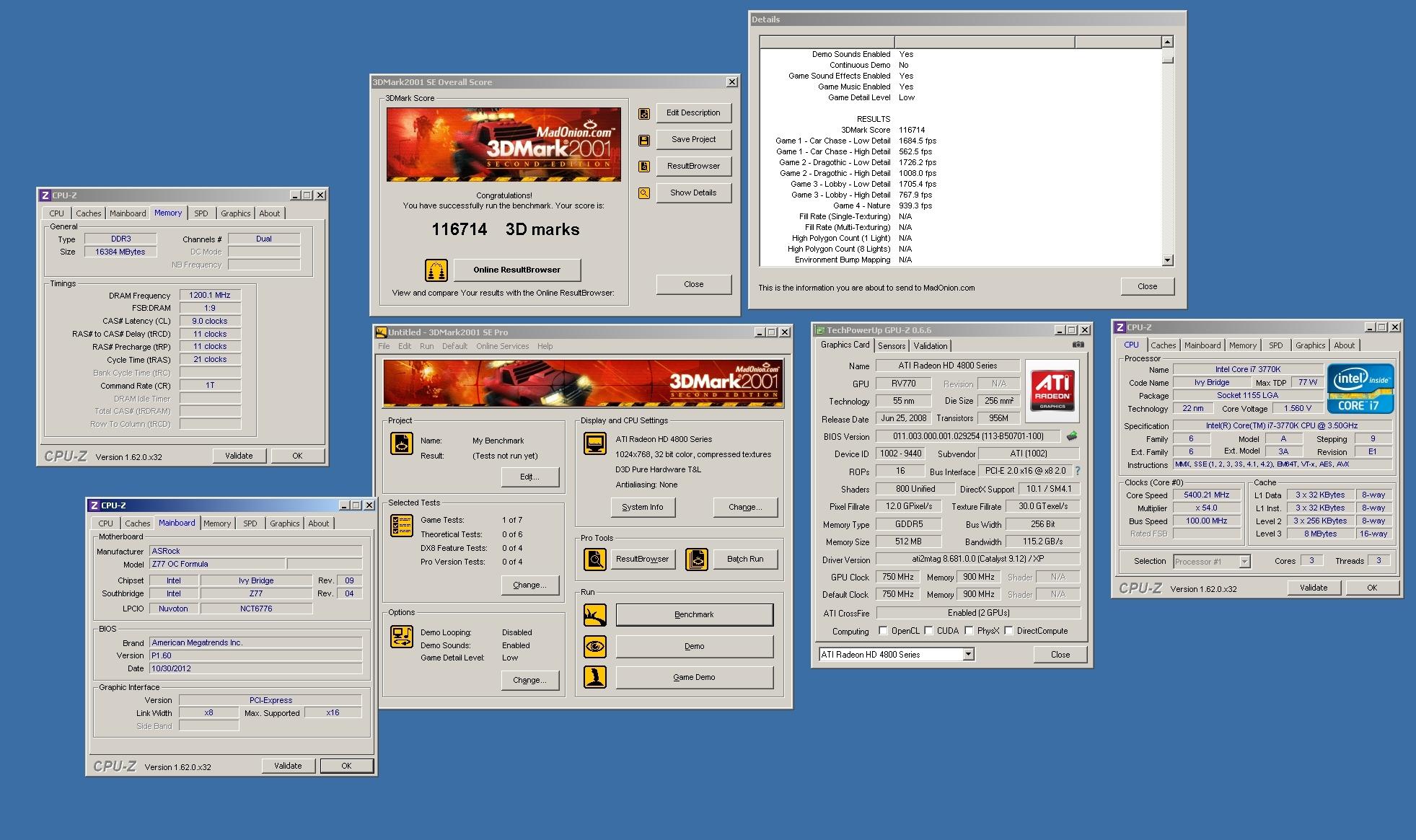1416x840 pixels.
Task: Click Change... button in Display and CPU Settings
Action: 745,508
